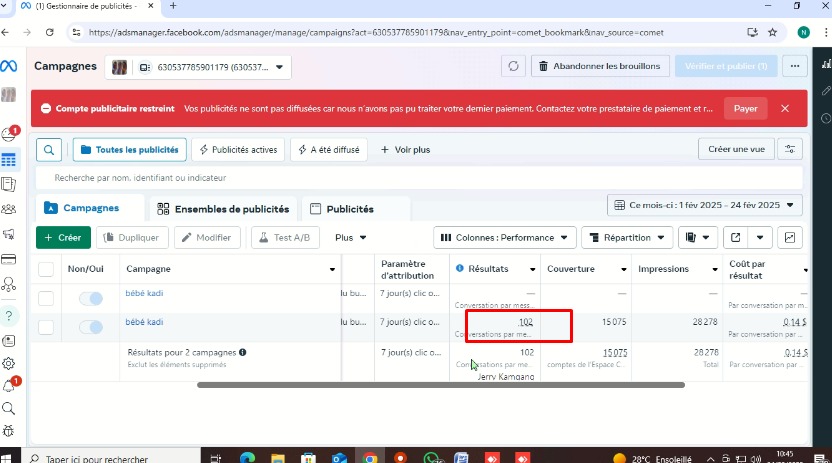This screenshot has height=463, width=832.
Task: Open the three-dot more options menu
Action: tap(794, 66)
